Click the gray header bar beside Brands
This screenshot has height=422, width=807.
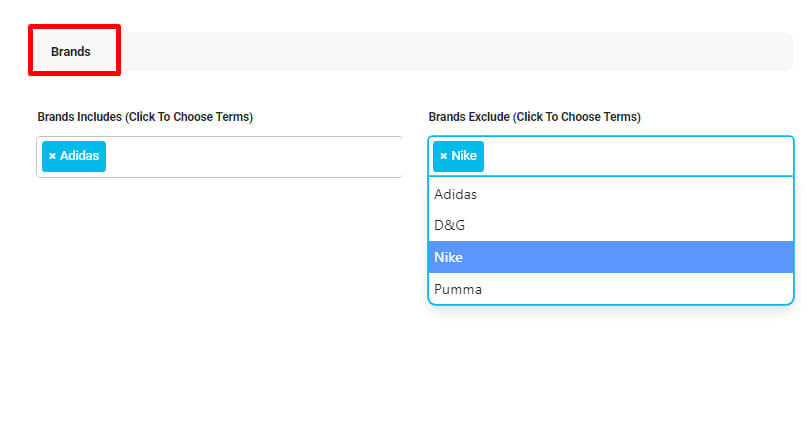click(x=457, y=51)
